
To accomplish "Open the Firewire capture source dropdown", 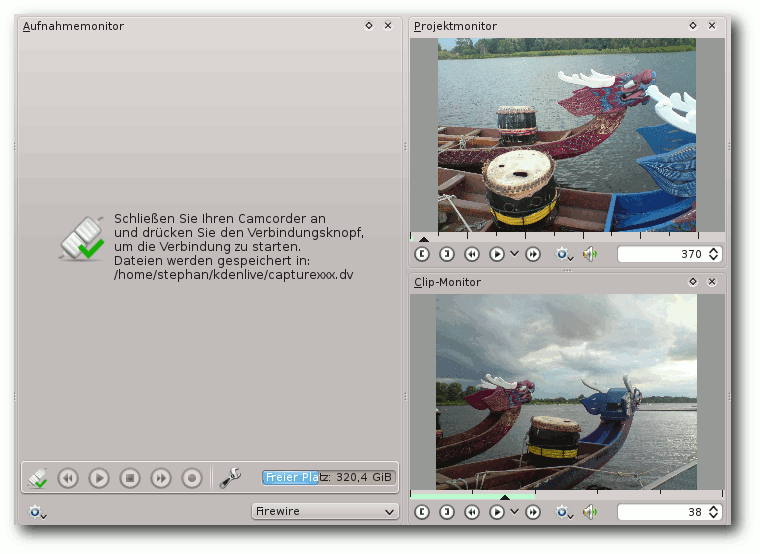I will click(x=325, y=511).
